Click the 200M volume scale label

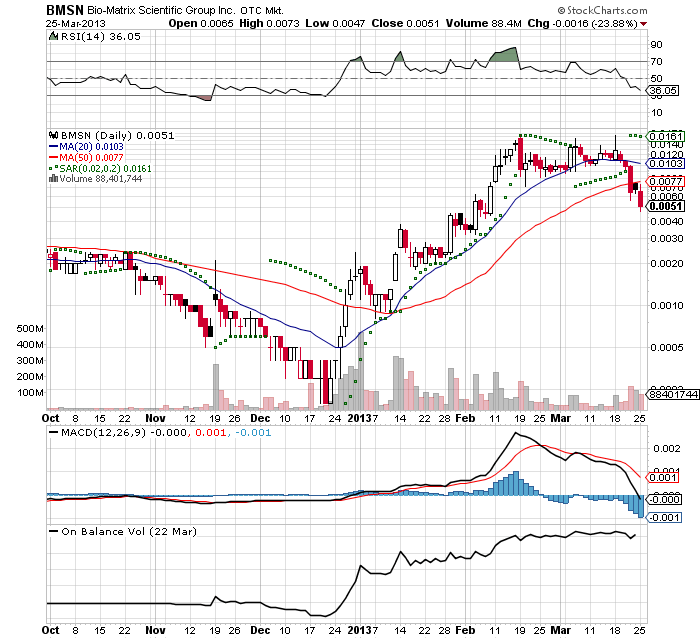(30, 376)
